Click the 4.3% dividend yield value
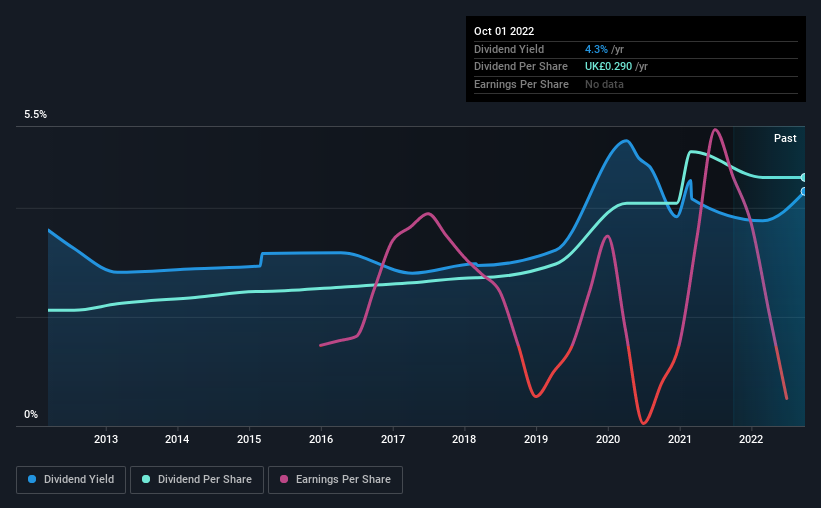Viewport: 821px width, 508px height. pyautogui.click(x=596, y=49)
